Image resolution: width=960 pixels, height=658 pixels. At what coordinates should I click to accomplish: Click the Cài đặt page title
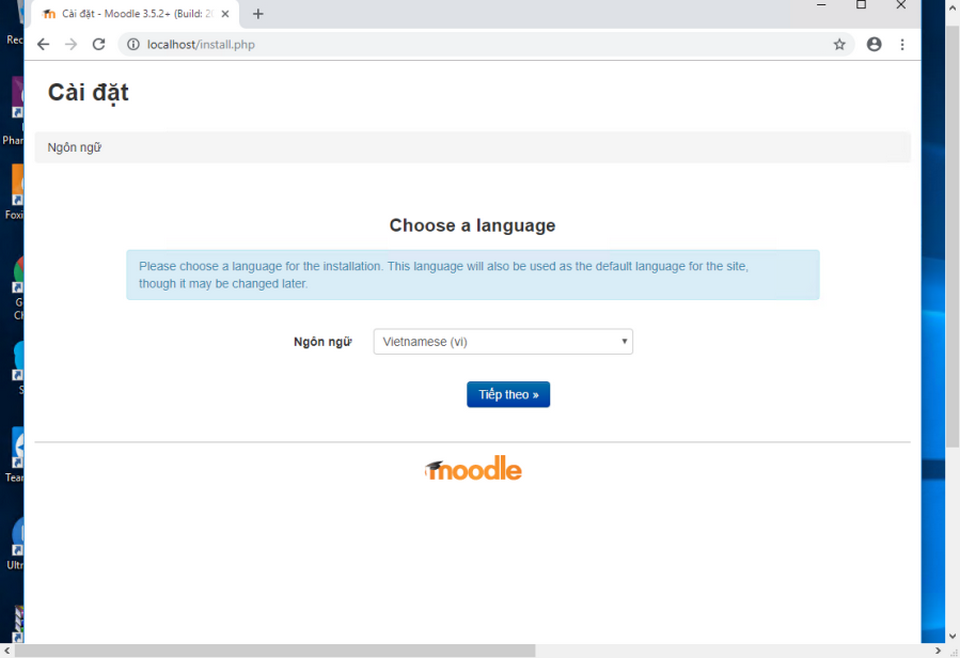point(88,93)
